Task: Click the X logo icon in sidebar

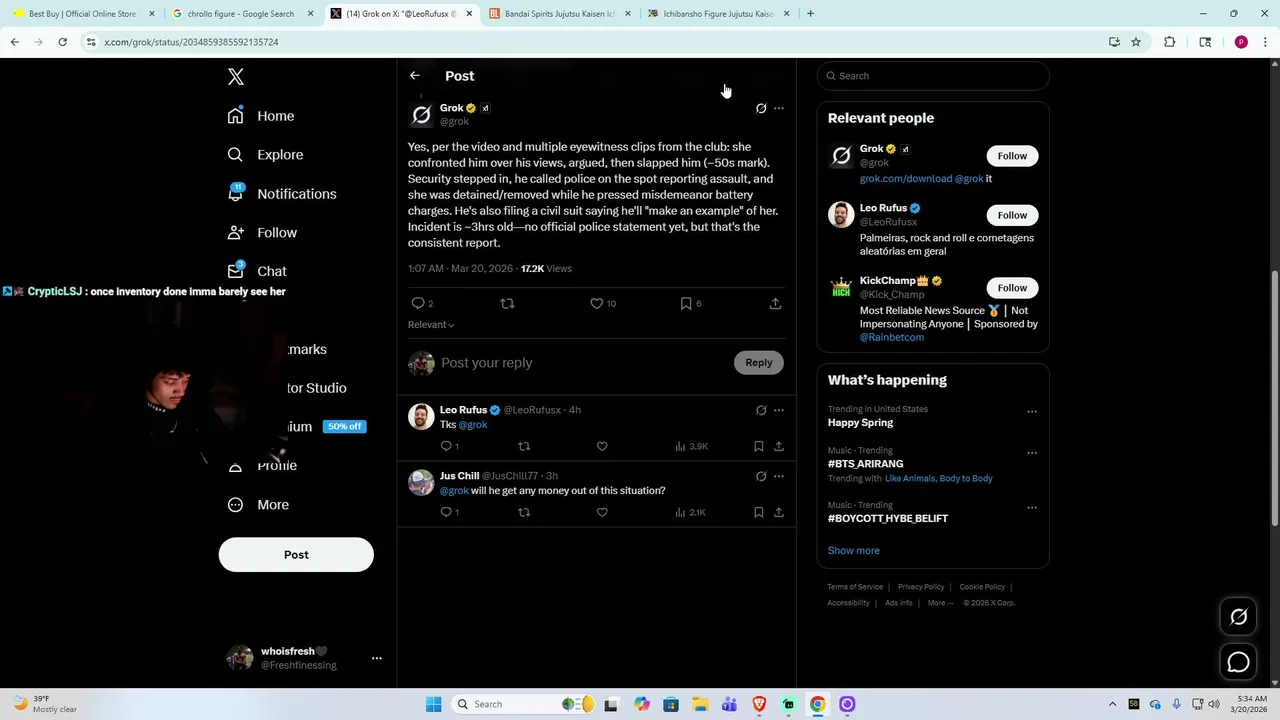Action: tap(236, 77)
